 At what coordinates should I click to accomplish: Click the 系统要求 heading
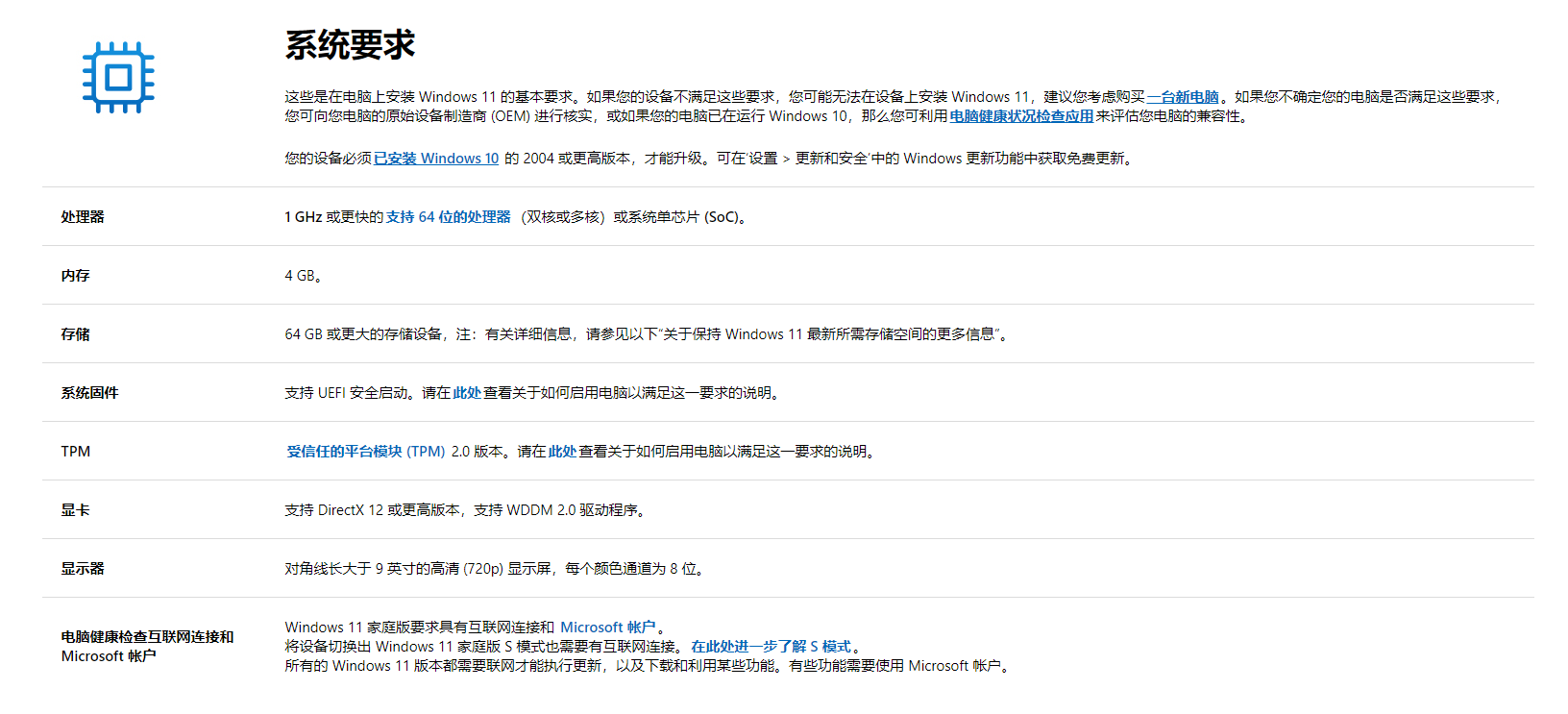tap(350, 45)
